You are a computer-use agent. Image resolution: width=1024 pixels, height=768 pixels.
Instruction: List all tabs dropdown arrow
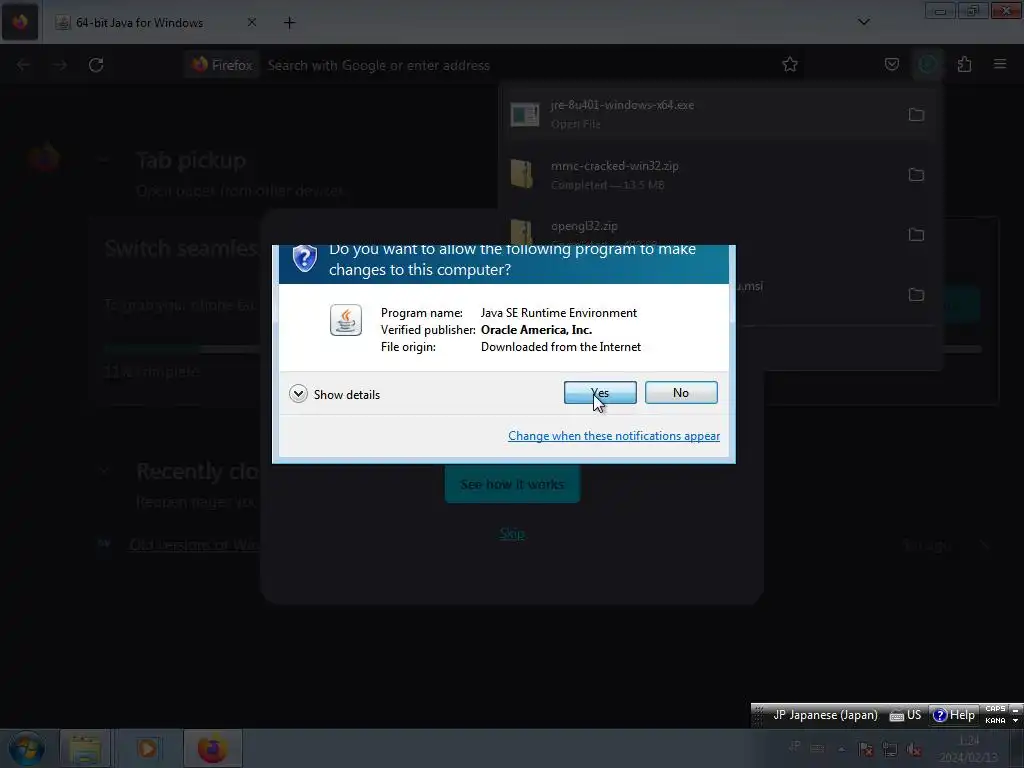[x=863, y=22]
